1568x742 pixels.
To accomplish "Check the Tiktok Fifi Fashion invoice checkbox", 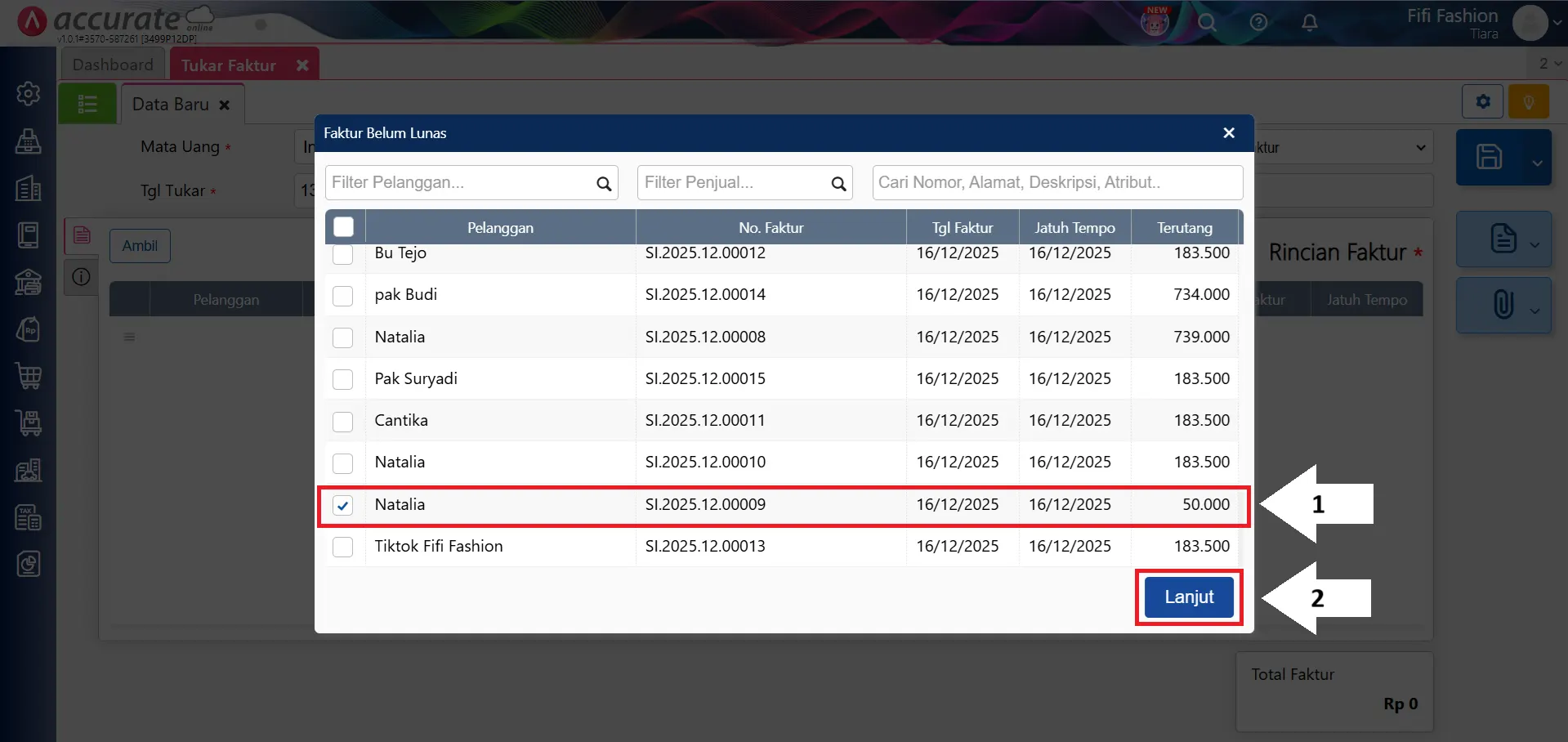I will 343,547.
